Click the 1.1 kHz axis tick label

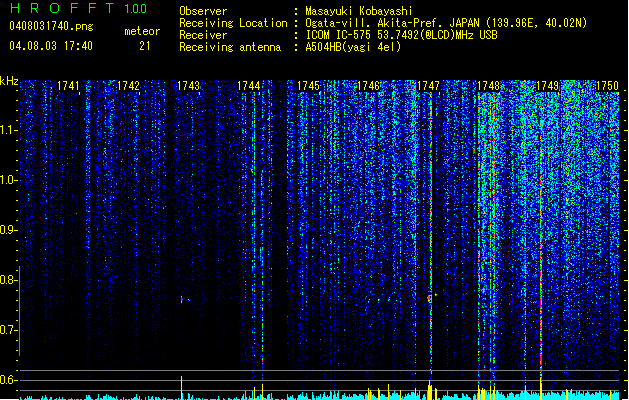point(8,130)
